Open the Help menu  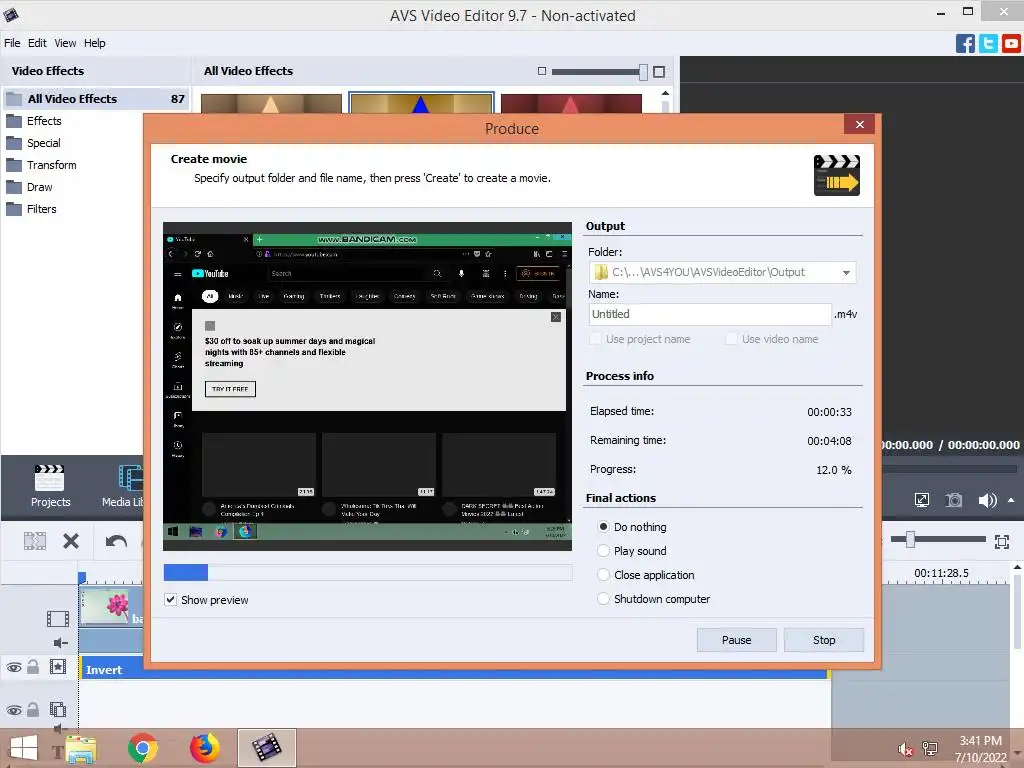click(94, 43)
